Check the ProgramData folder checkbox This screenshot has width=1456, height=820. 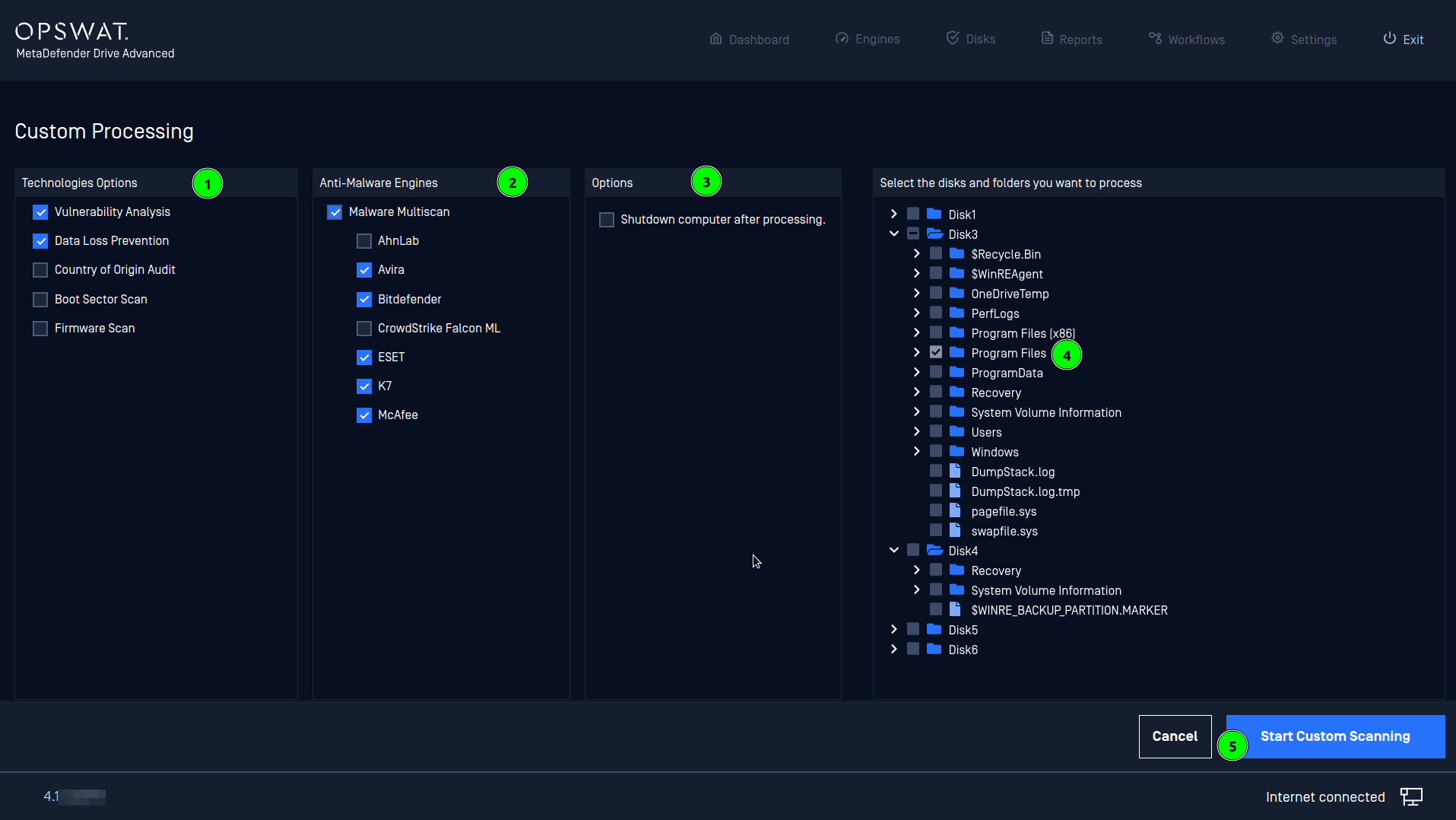[x=936, y=372]
